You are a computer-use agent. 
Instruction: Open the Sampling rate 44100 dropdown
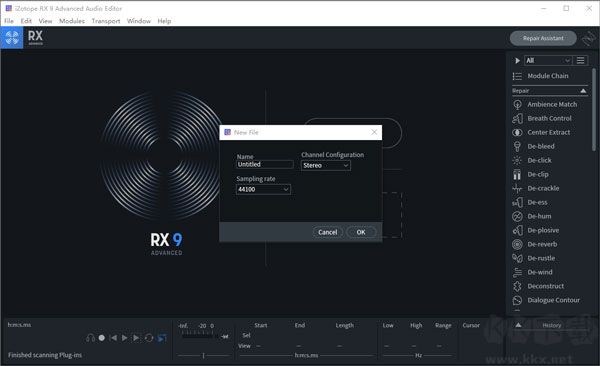pyautogui.click(x=263, y=189)
